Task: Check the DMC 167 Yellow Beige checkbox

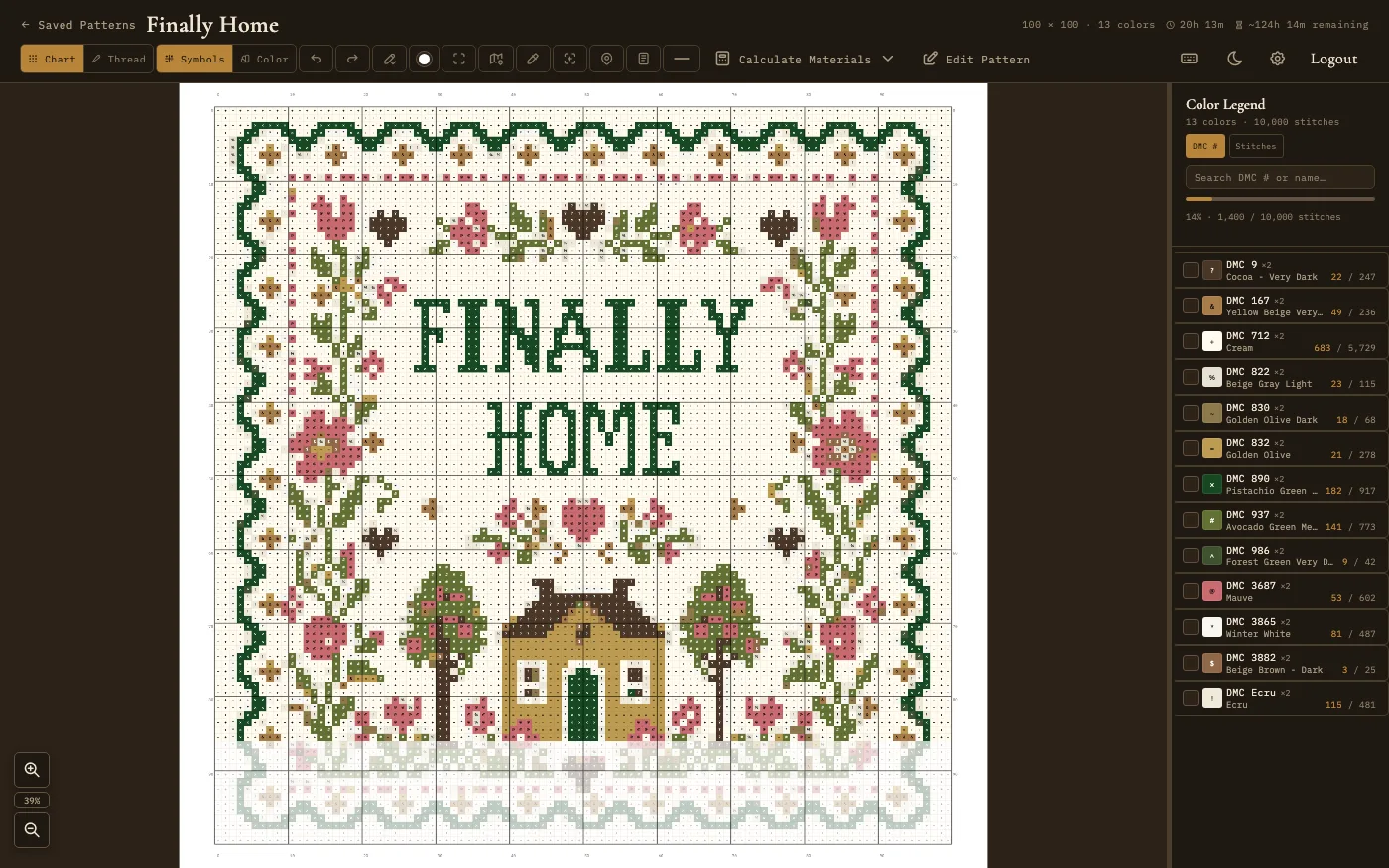Action: (1191, 306)
